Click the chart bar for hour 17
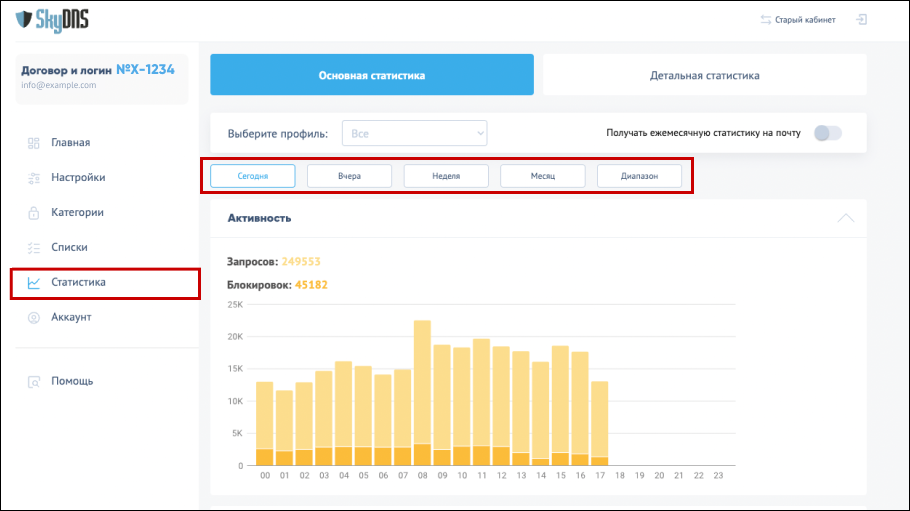The height and width of the screenshot is (511, 910). pos(600,423)
